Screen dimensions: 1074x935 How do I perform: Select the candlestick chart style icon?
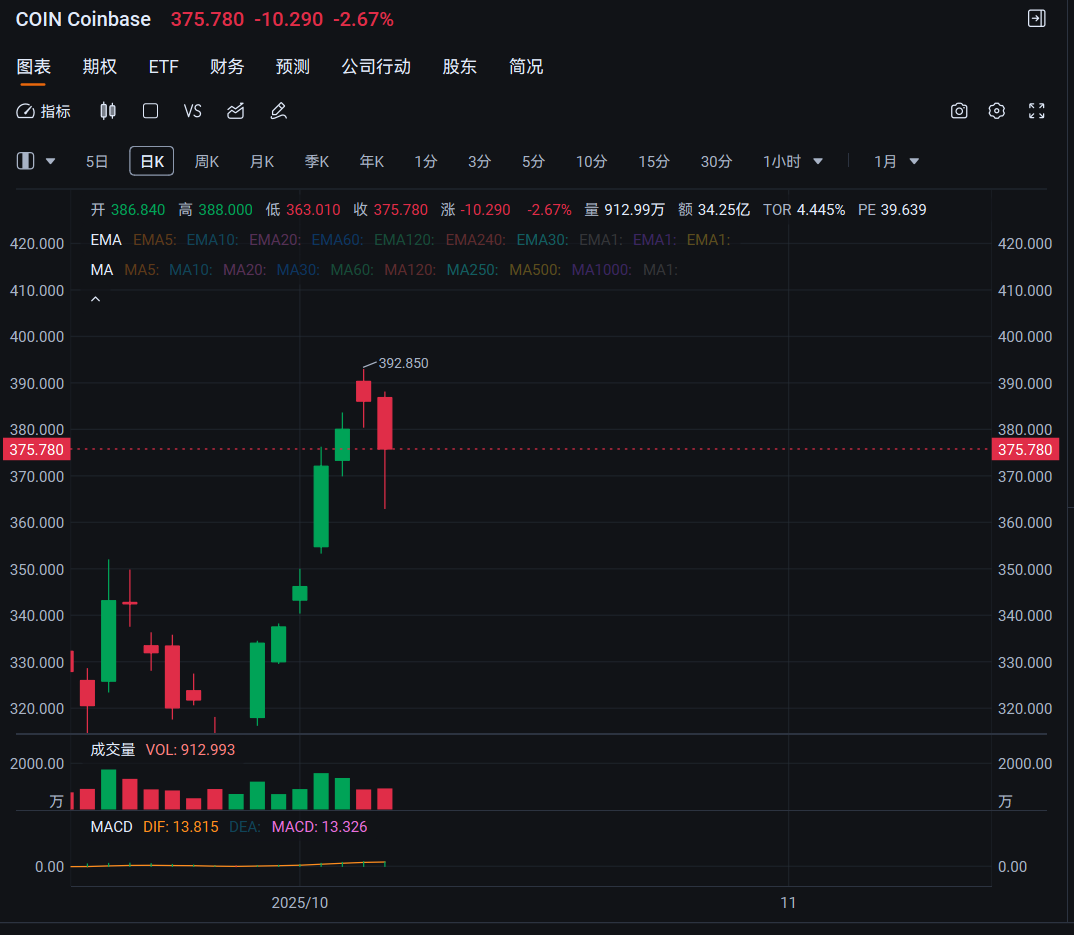click(107, 111)
